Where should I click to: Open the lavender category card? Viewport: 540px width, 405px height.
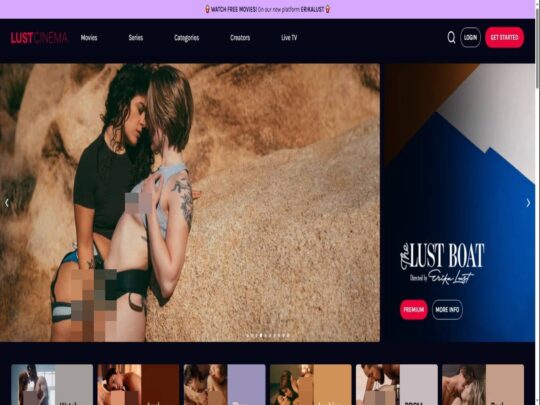point(225,385)
